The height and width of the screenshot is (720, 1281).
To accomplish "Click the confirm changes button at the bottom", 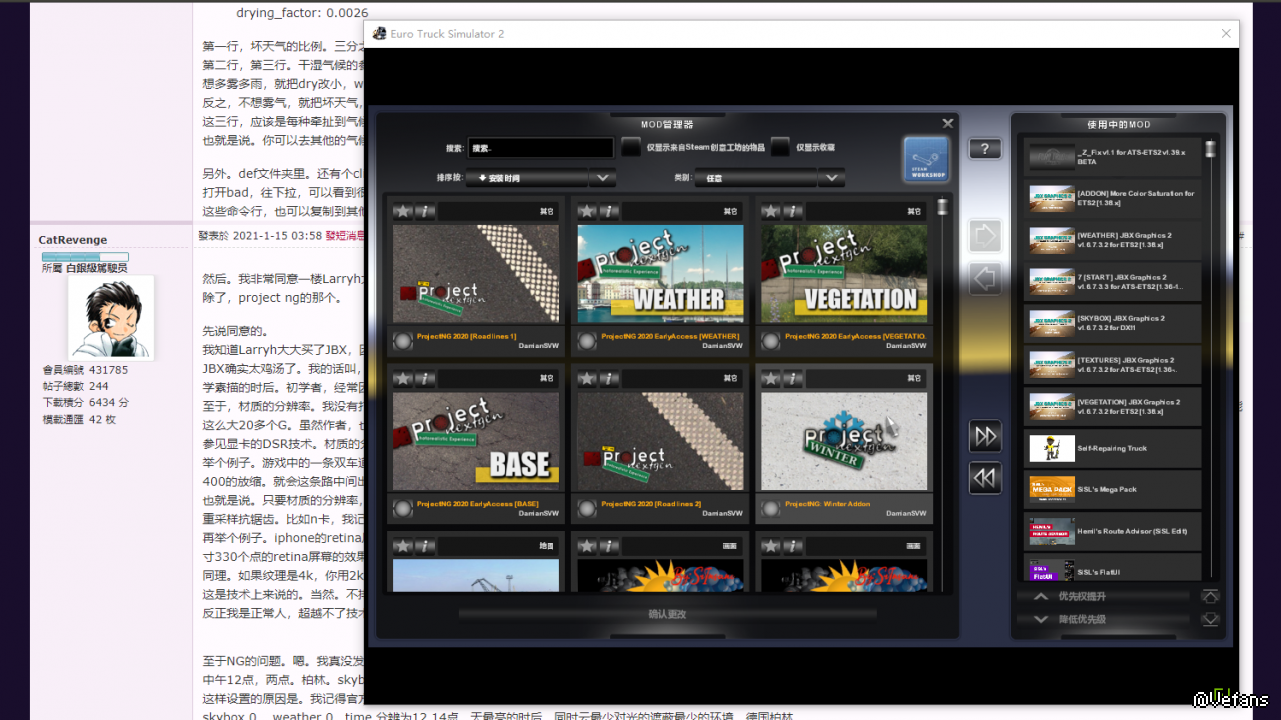I will pos(667,614).
